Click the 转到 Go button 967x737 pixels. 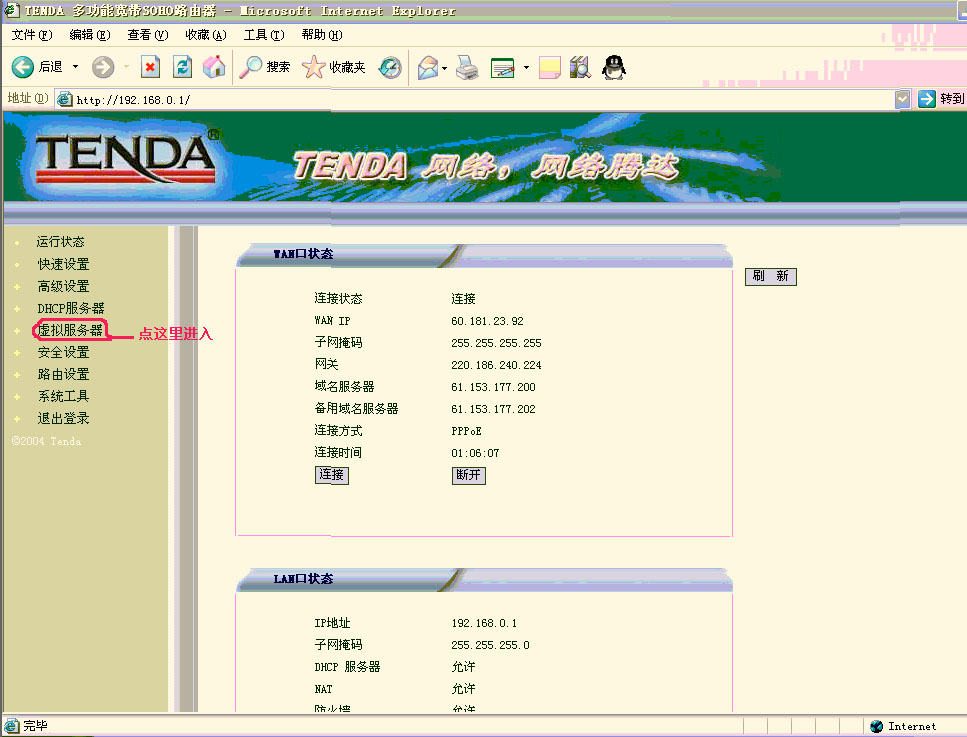point(940,99)
